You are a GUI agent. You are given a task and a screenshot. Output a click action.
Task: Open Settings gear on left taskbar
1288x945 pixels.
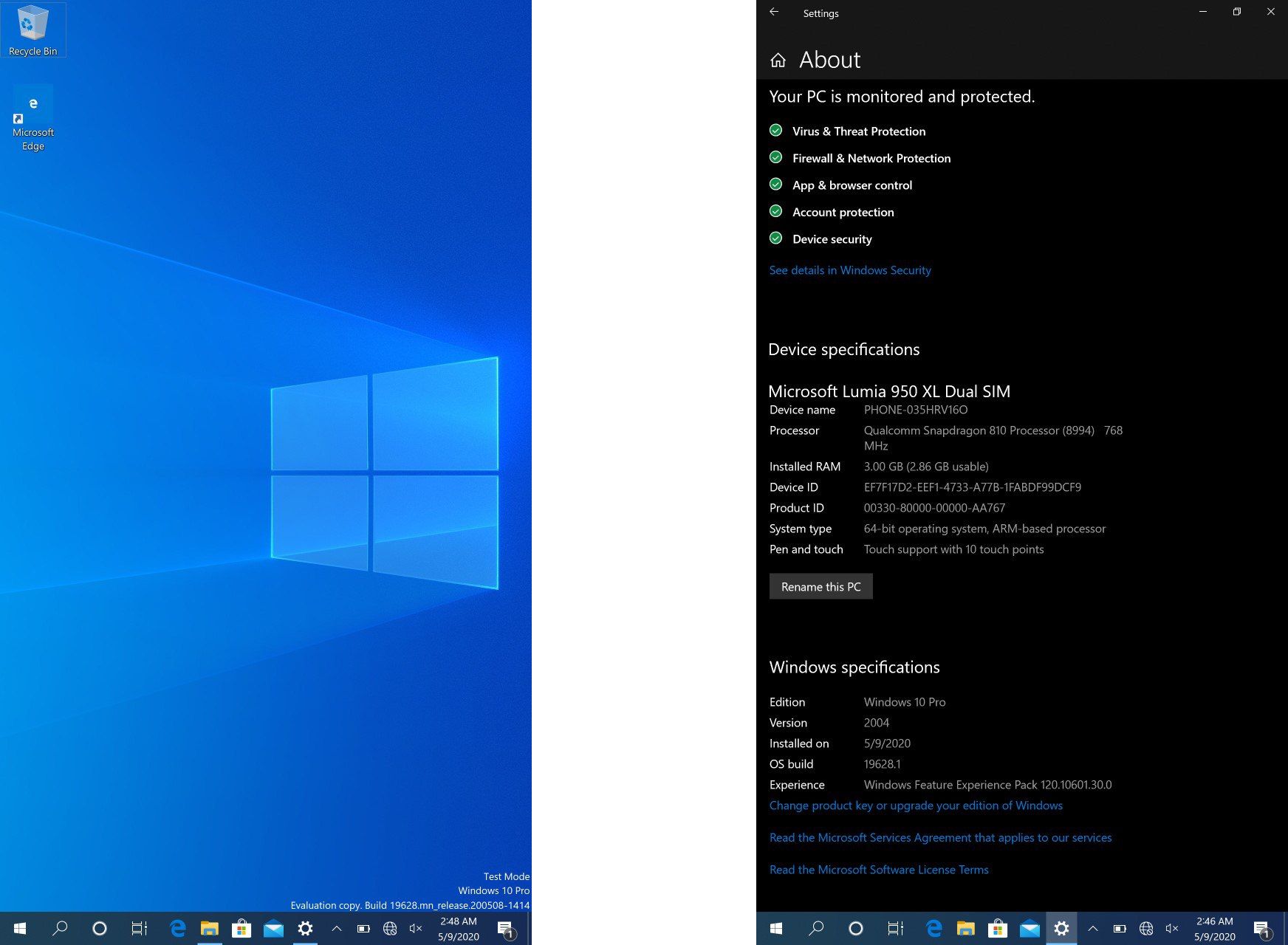point(305,928)
